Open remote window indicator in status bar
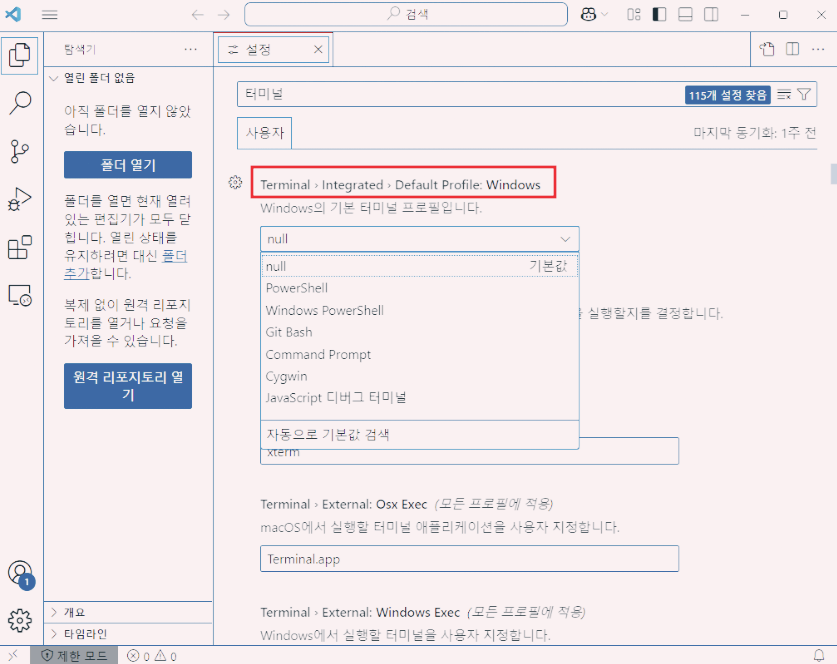 pyautogui.click(x=13, y=655)
